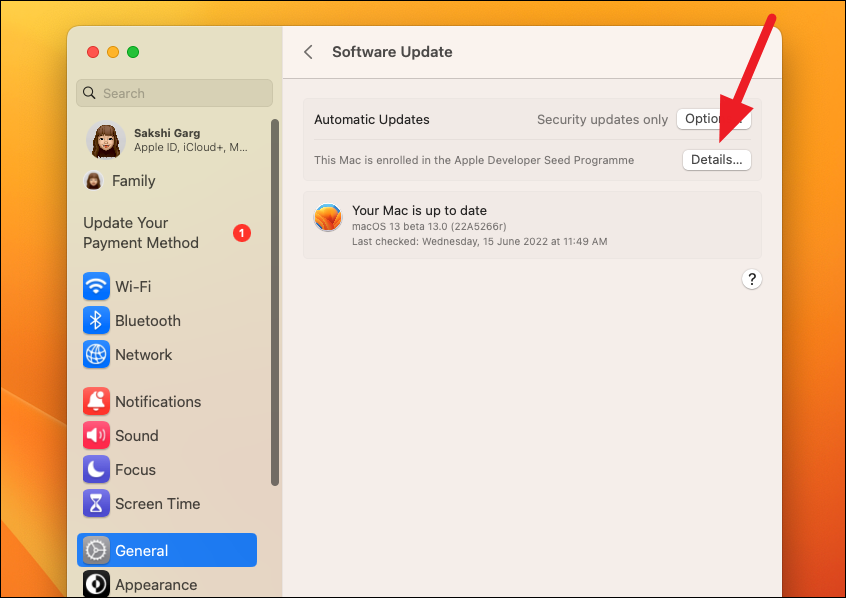The height and width of the screenshot is (598, 846).
Task: Click the Family avatar icon
Action: (x=93, y=181)
